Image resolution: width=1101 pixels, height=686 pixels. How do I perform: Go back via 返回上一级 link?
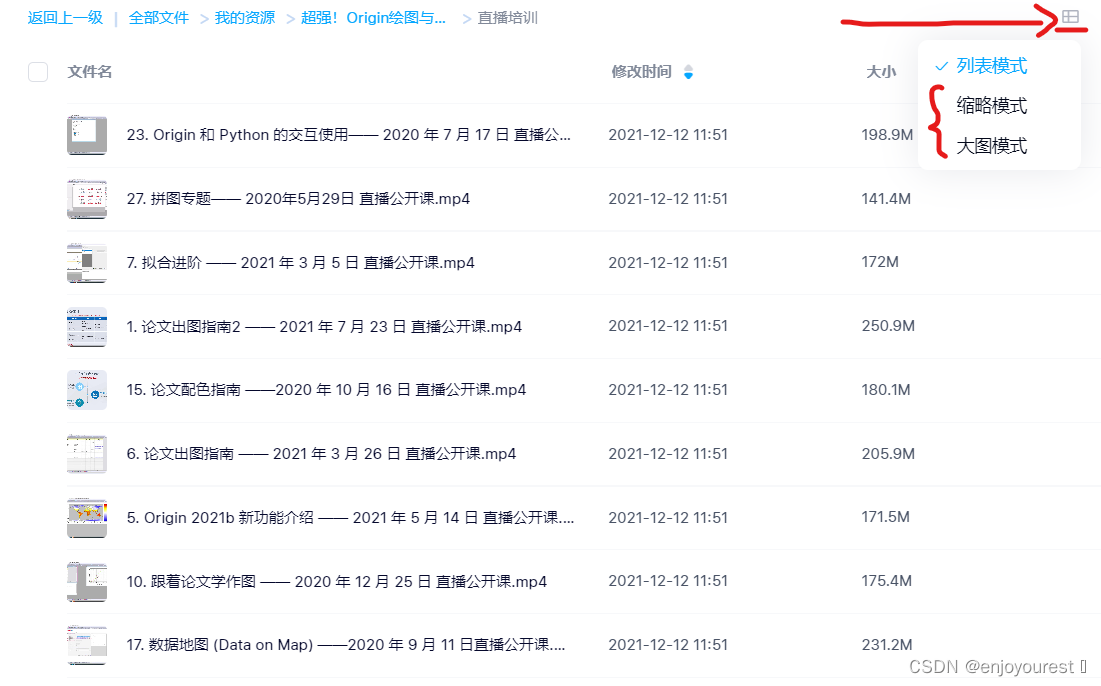65,18
